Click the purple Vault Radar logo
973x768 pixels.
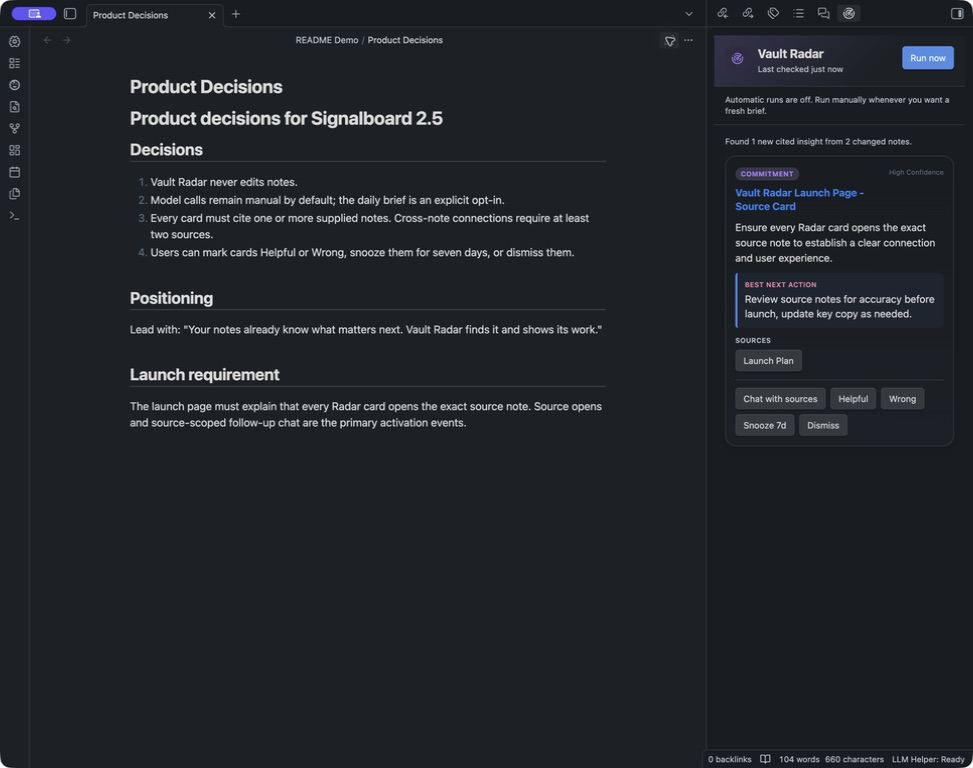pyautogui.click(x=737, y=59)
